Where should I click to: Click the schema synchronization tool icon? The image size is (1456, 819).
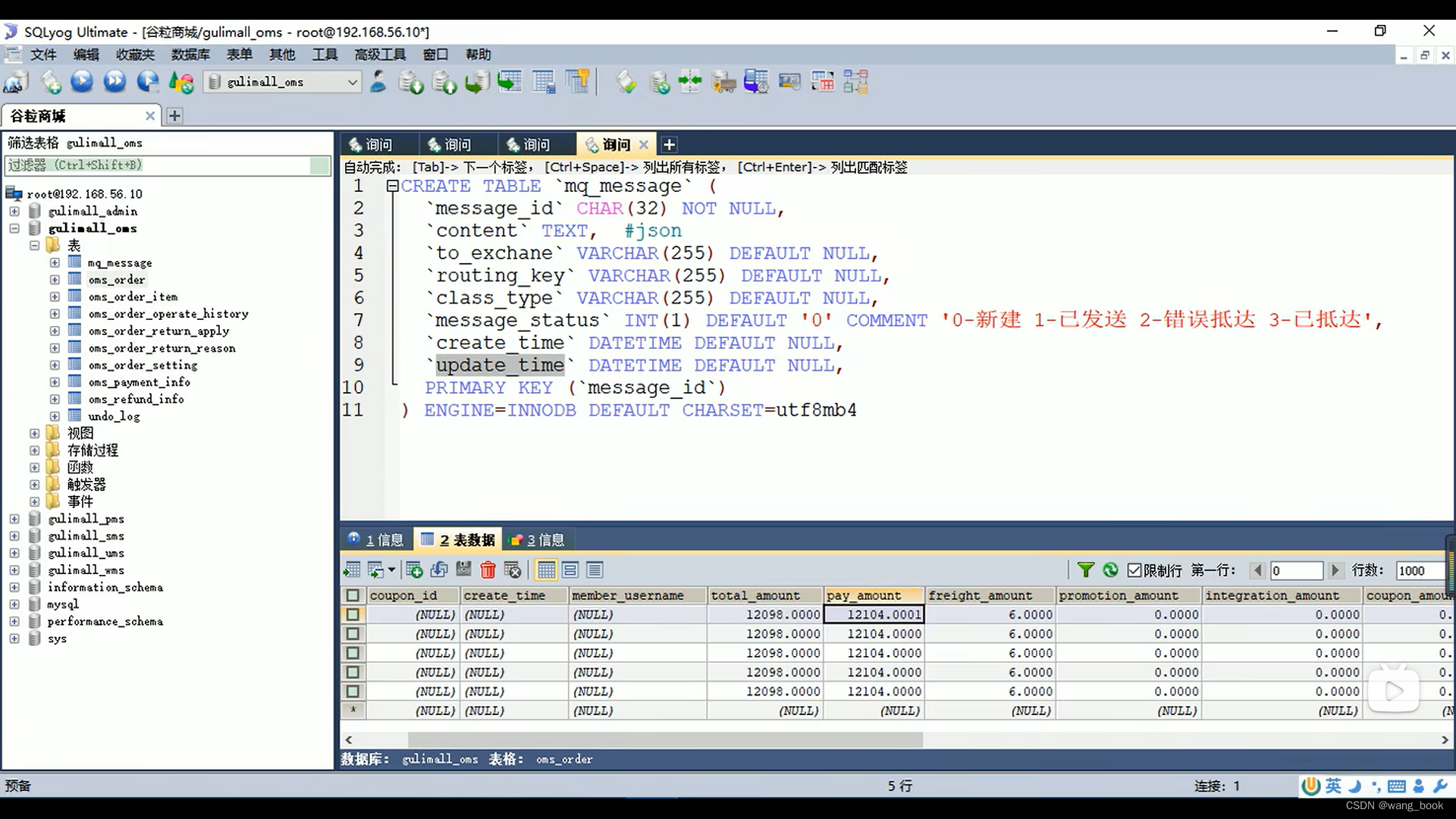click(x=690, y=82)
